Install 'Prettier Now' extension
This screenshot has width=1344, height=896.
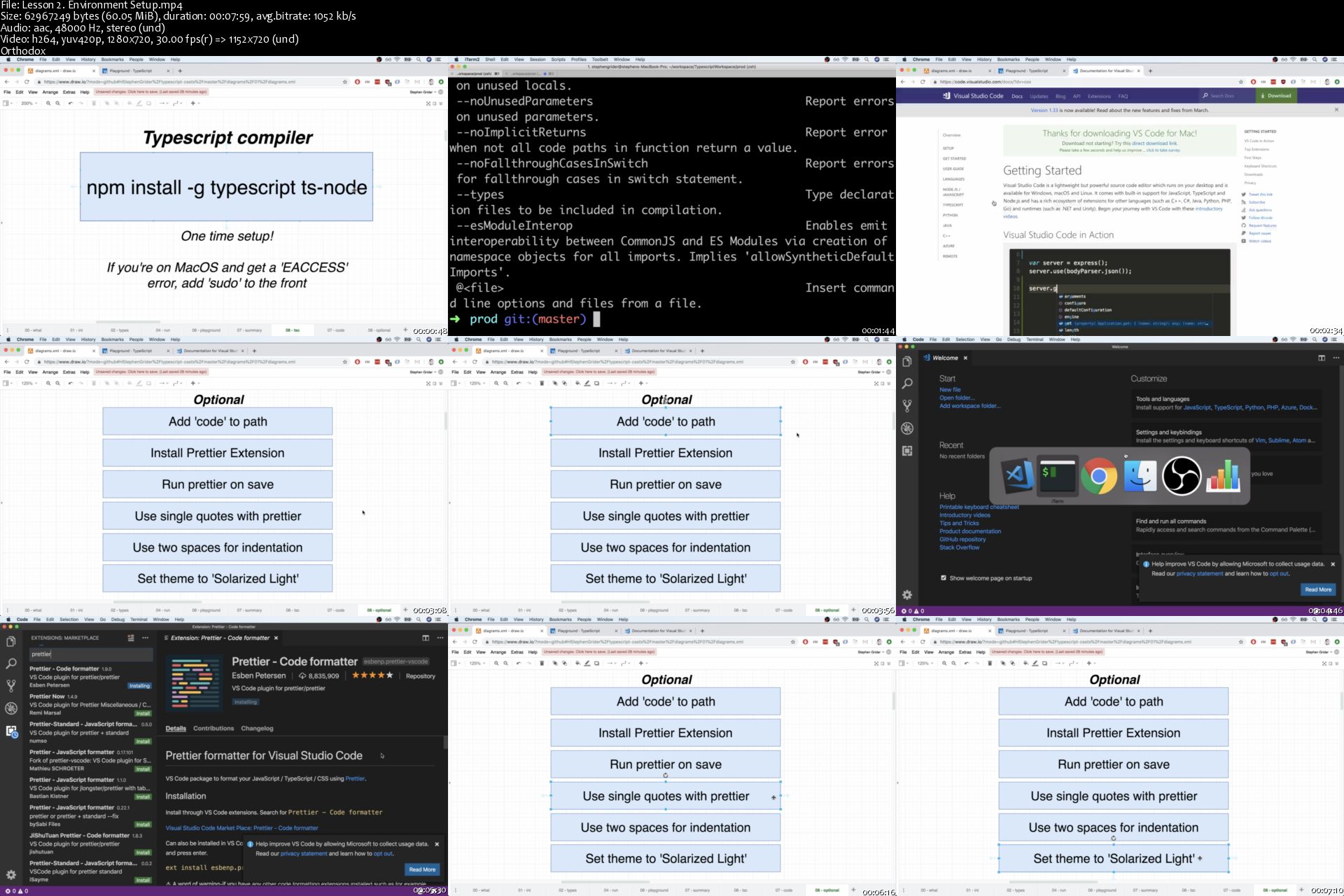[x=143, y=713]
